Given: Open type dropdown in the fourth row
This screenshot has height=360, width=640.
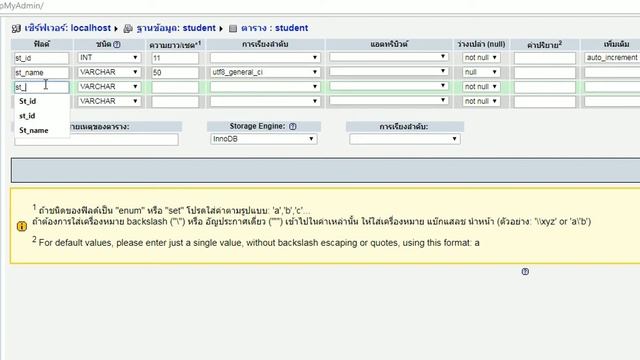Looking at the screenshot, I should [109, 101].
